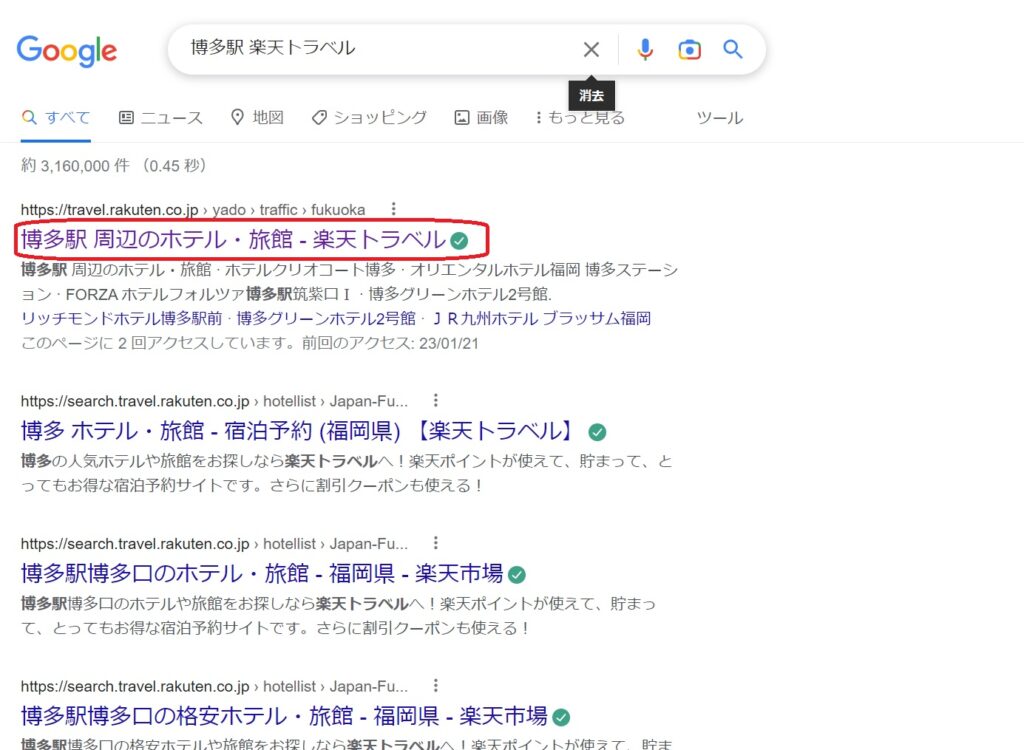This screenshot has height=750, width=1024.
Task: Click the verified badge beside 博多駅 周辺のホテル・旅館 title
Action: (x=459, y=241)
